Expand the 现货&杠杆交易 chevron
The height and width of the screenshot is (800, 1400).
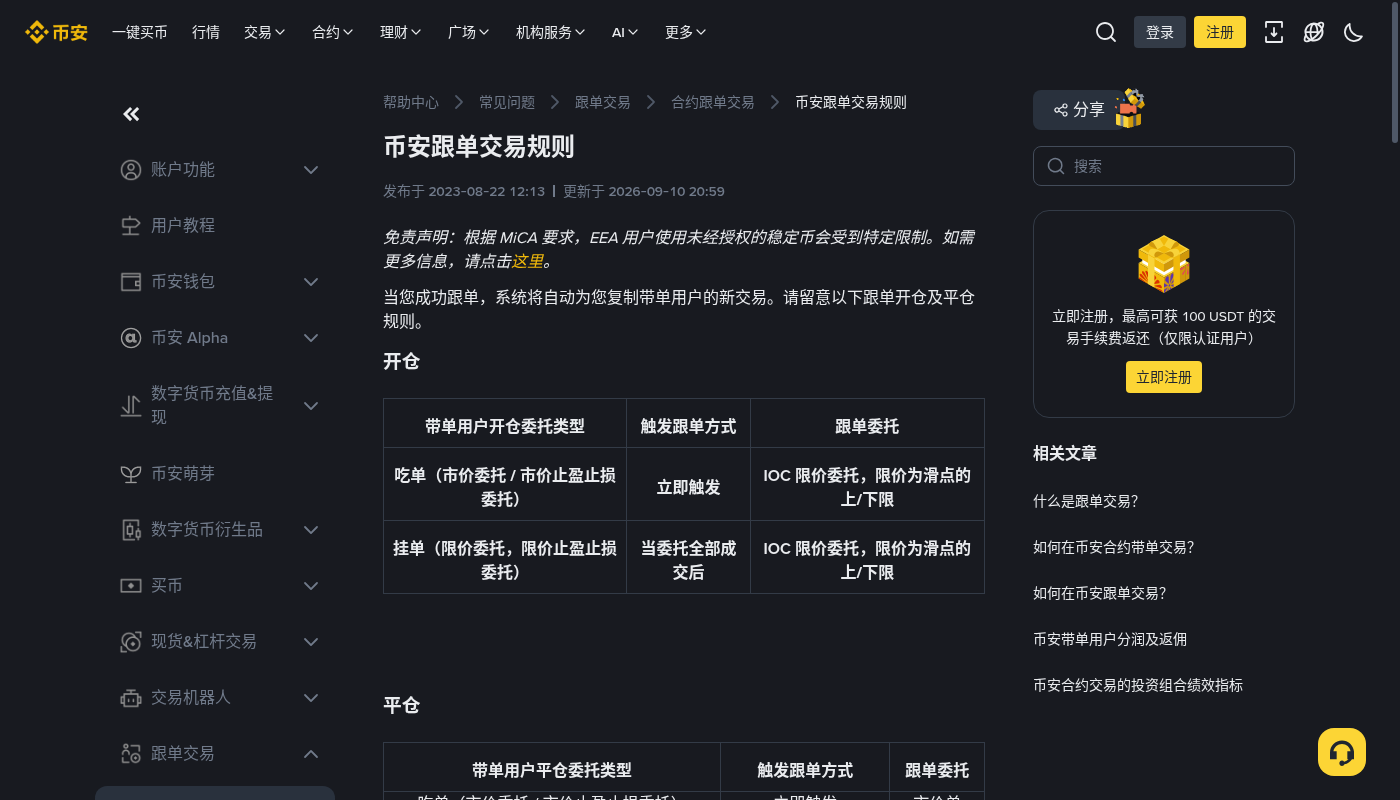pyautogui.click(x=311, y=642)
